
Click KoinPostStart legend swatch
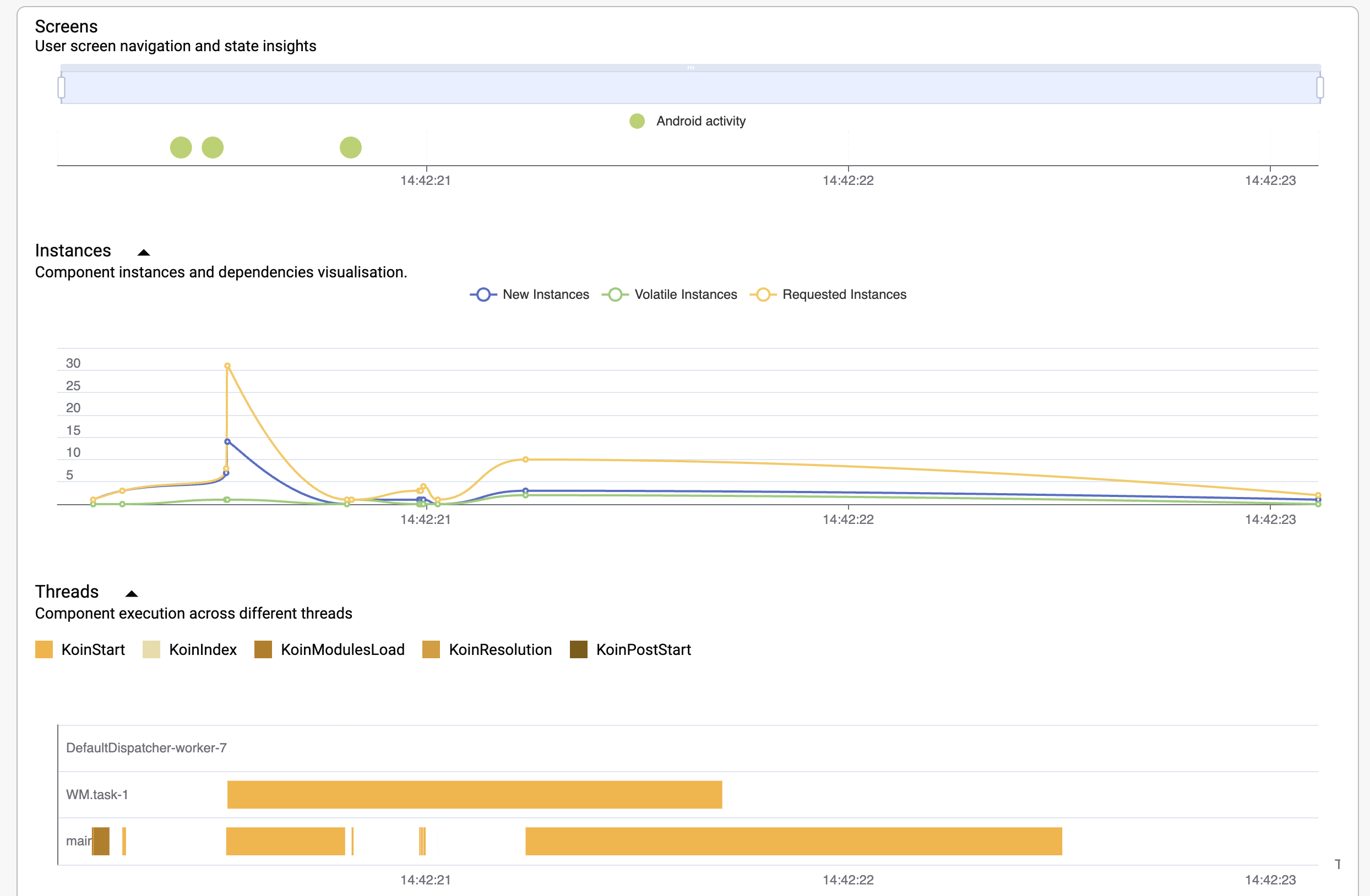click(x=579, y=649)
